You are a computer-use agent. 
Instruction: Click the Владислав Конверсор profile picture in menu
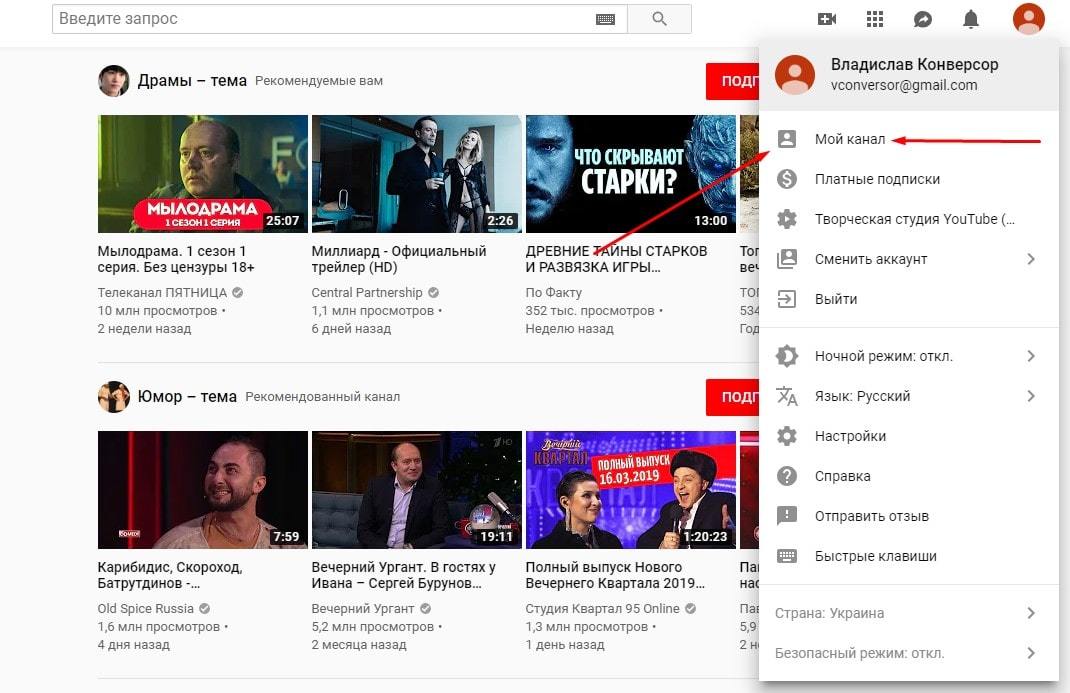pyautogui.click(x=795, y=74)
